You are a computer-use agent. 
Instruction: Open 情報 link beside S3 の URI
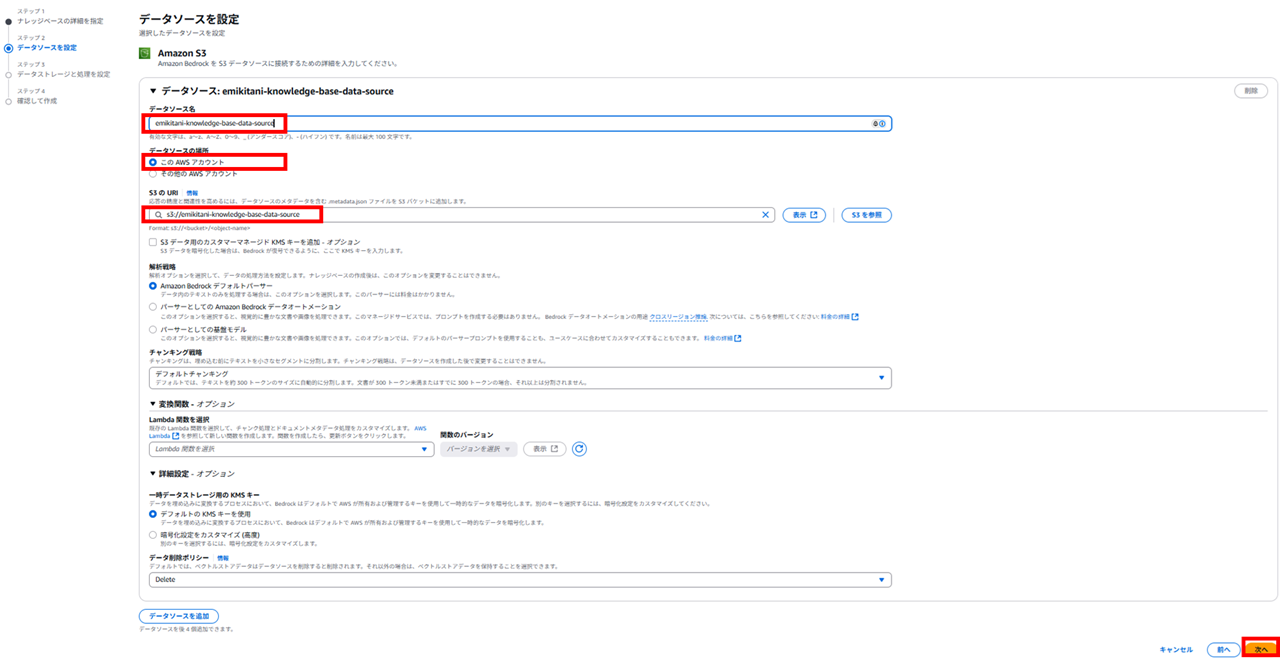point(192,193)
